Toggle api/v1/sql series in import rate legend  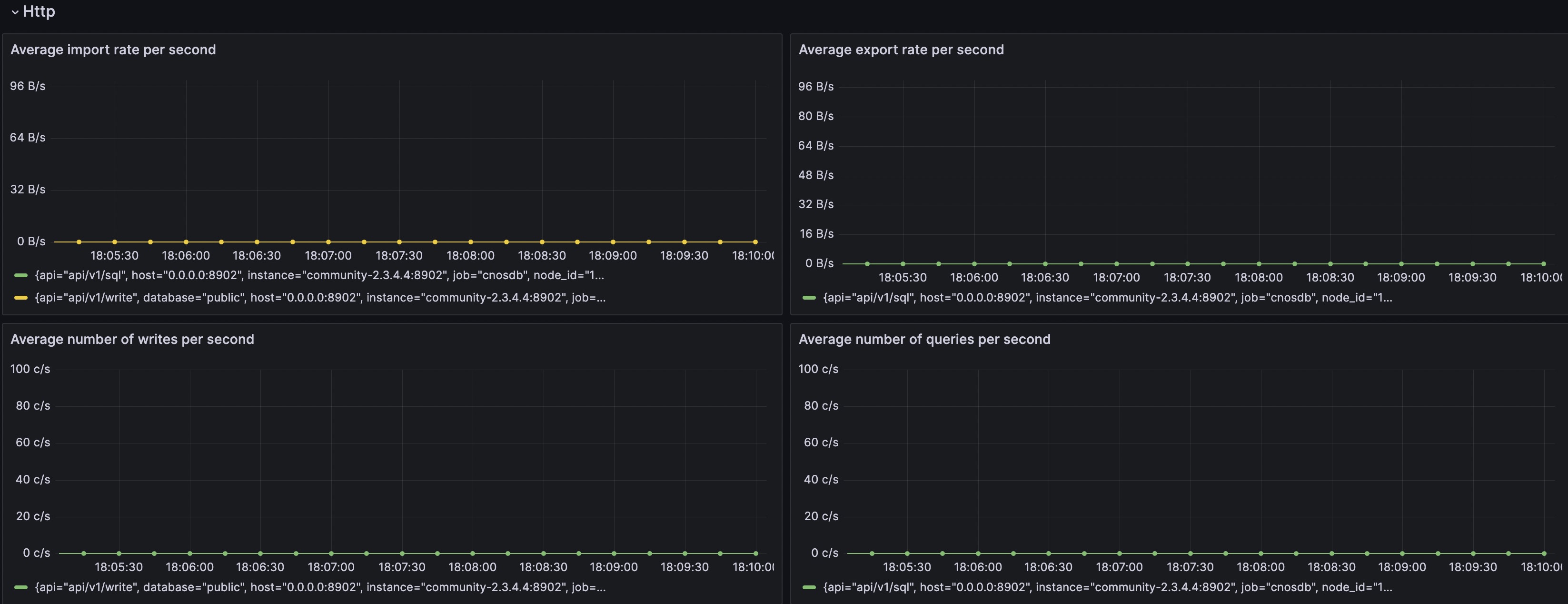click(319, 275)
